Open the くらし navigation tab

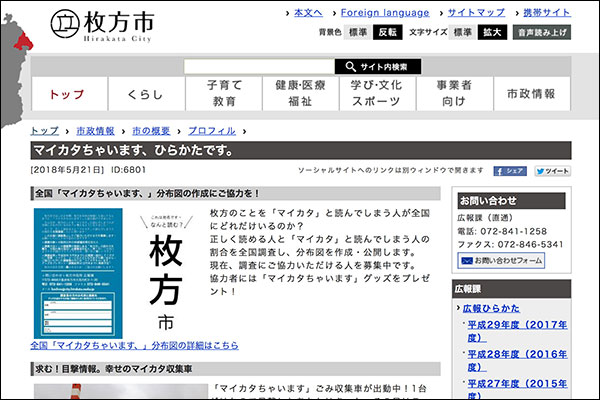(145, 94)
